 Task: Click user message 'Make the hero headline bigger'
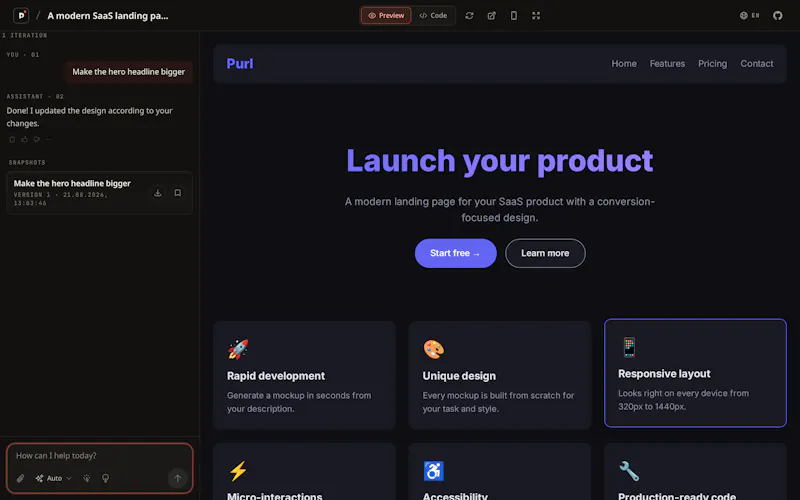click(x=129, y=72)
